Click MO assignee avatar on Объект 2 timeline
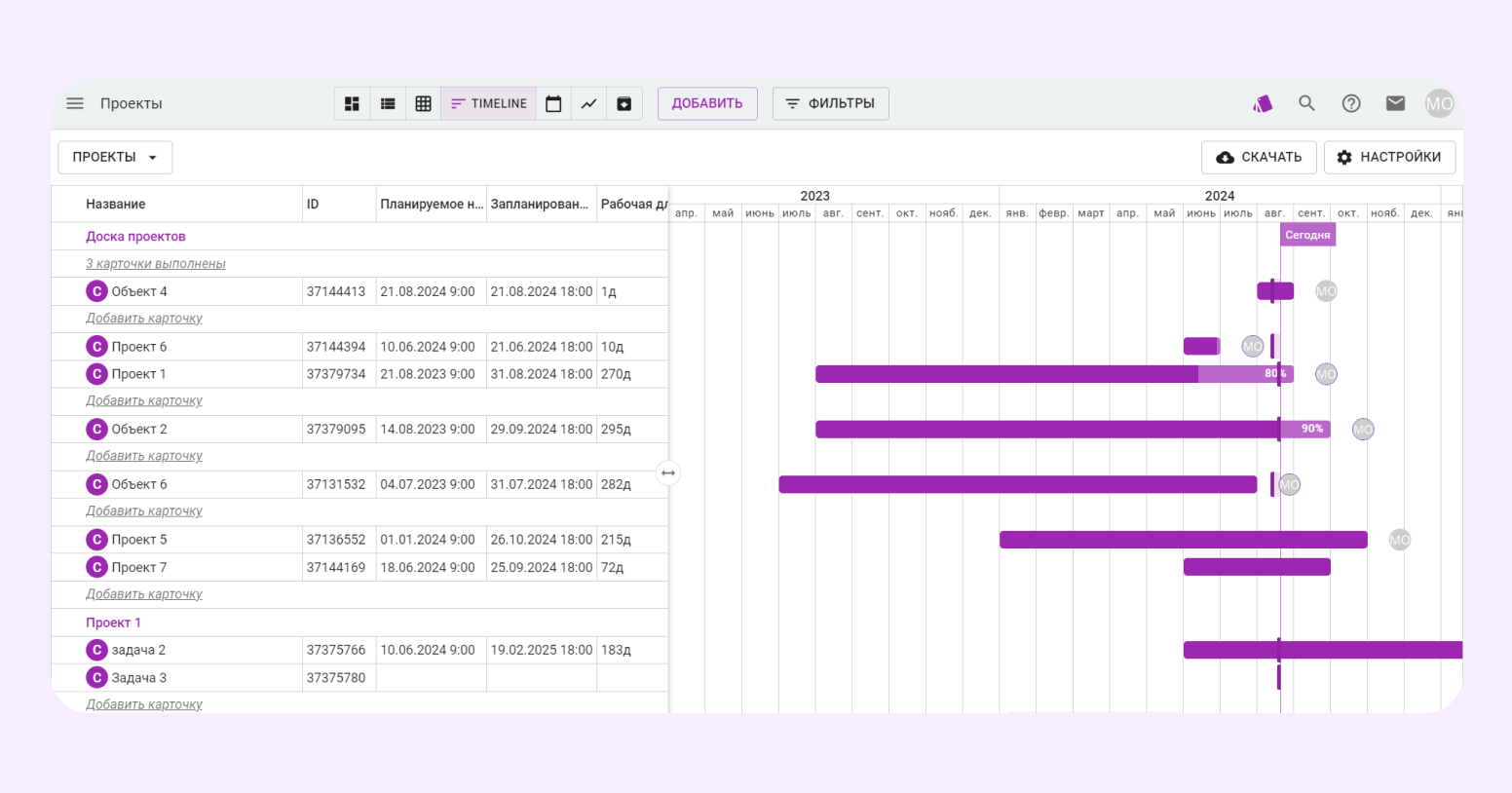 tap(1363, 430)
